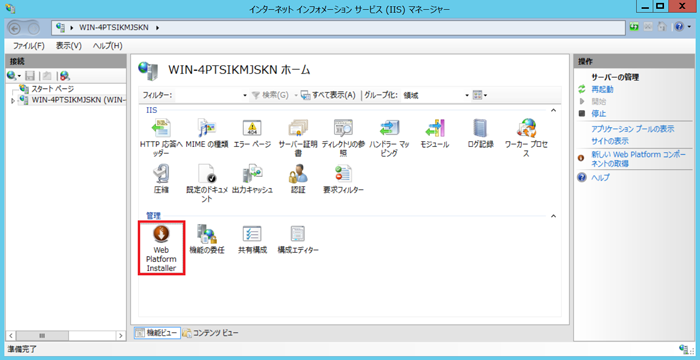Open the サーバー証明書 feature
This screenshot has width=700, height=360.
298,138
